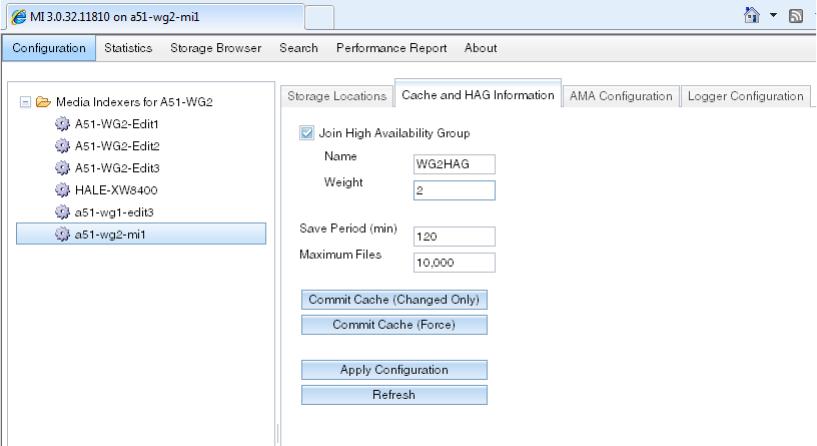Click the gear icon beside A51-WG2-Edit2

[x=62, y=146]
